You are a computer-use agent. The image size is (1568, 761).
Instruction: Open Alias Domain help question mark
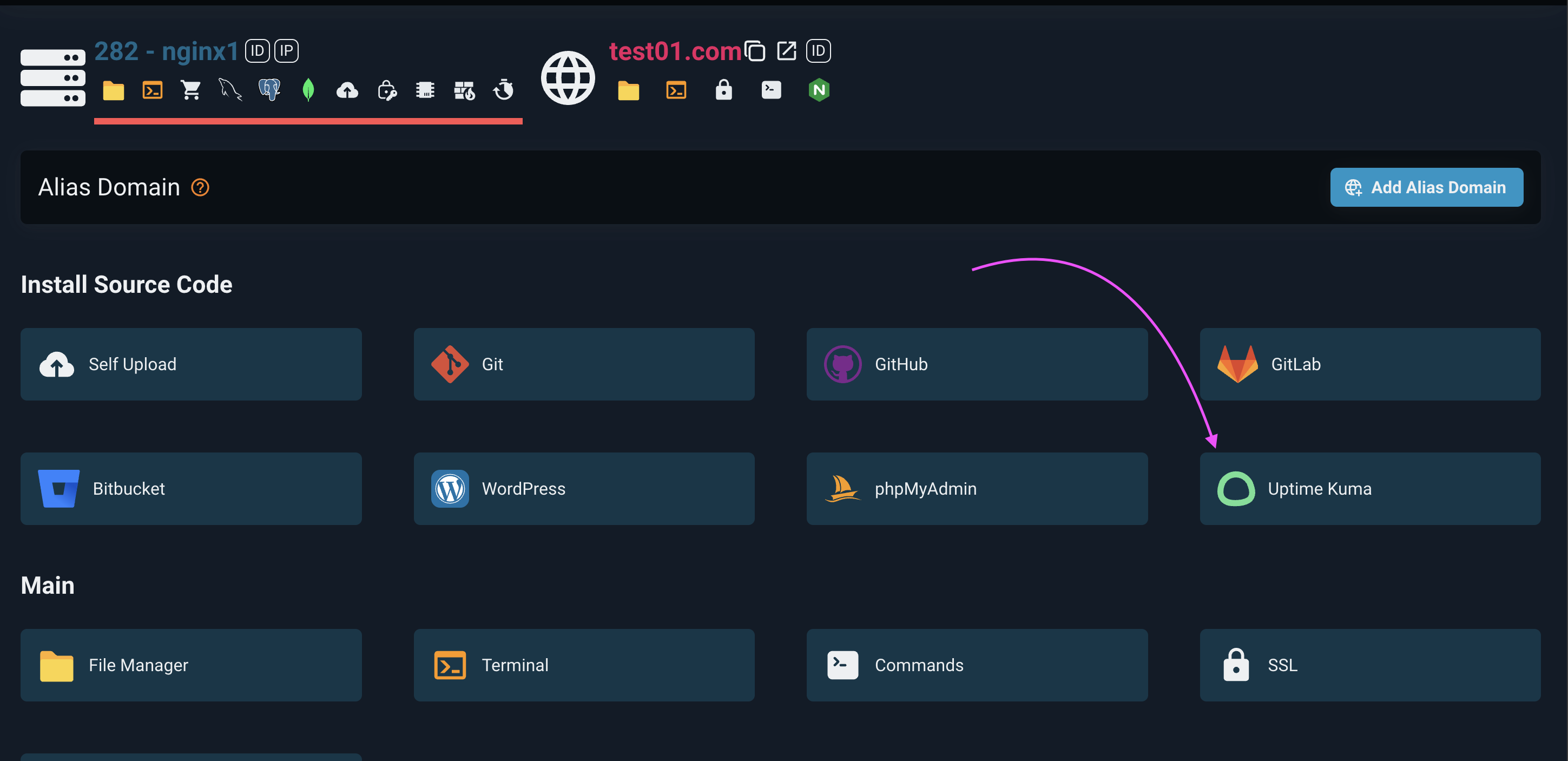coord(200,187)
